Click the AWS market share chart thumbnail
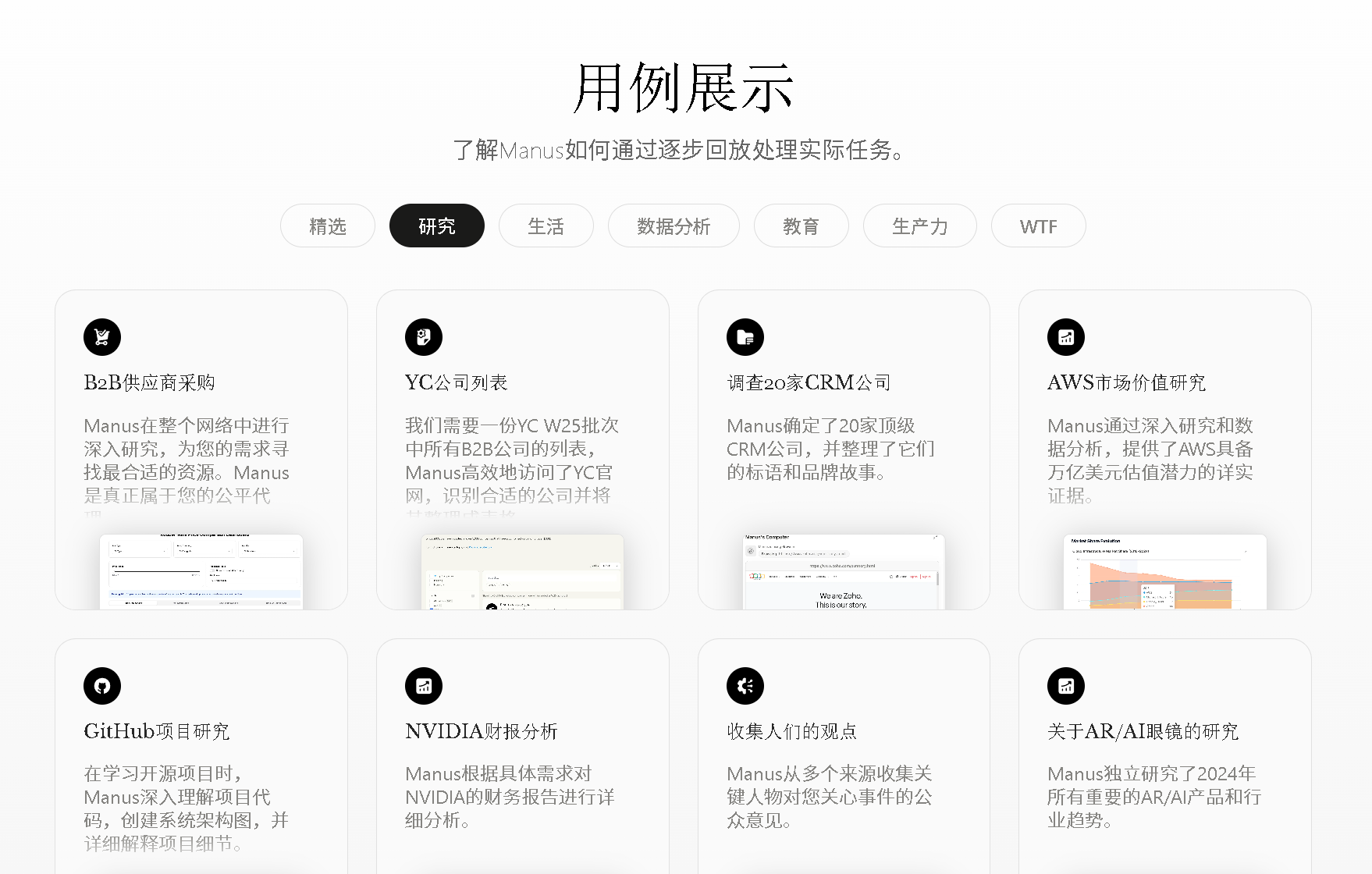 [1165, 572]
